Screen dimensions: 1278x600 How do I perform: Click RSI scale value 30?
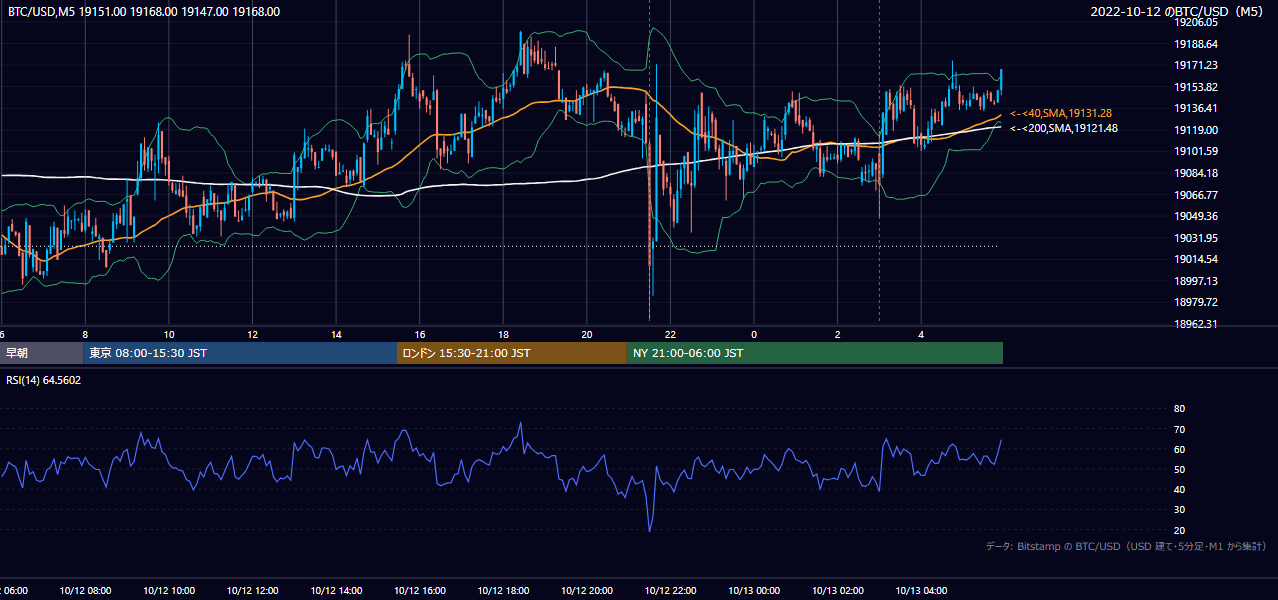1179,510
